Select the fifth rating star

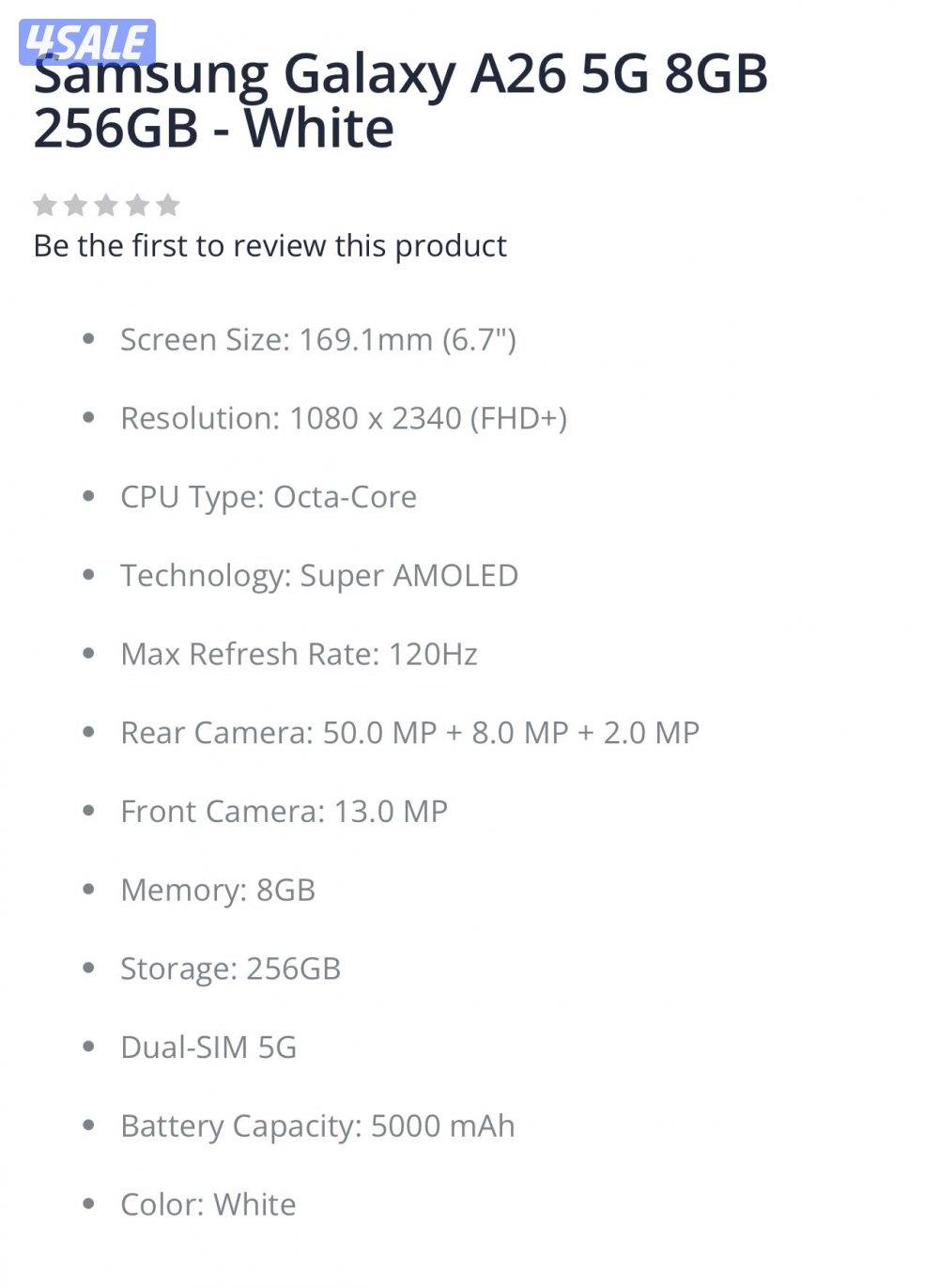pos(169,204)
